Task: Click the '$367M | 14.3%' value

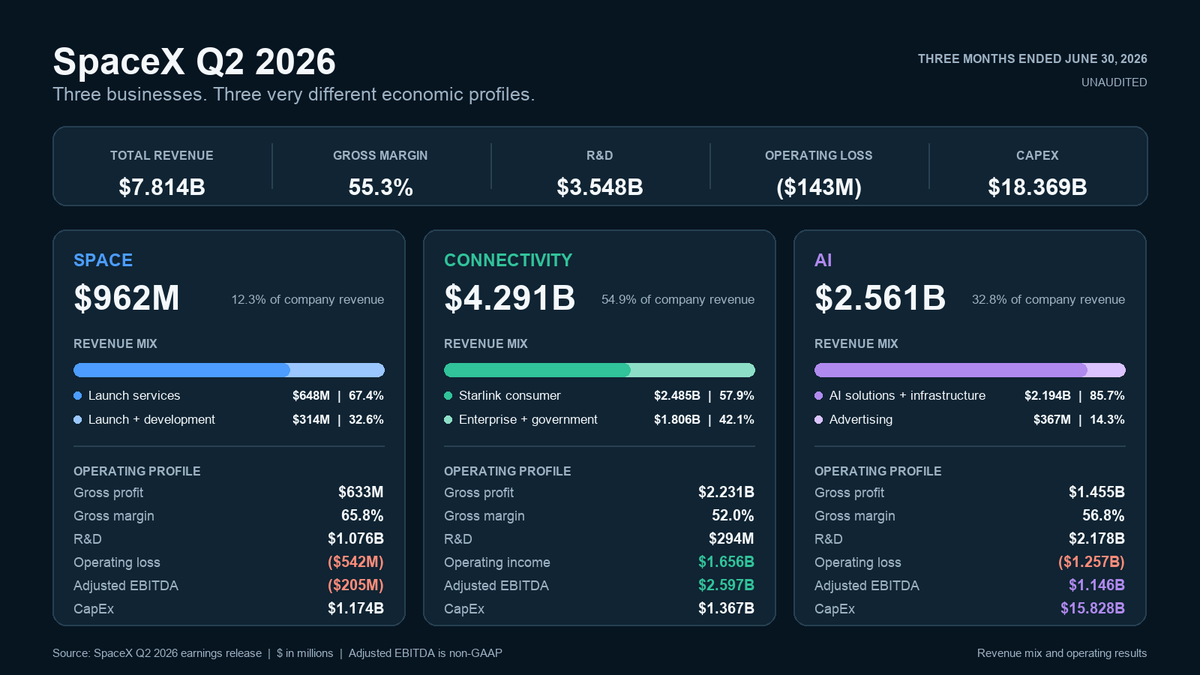Action: 1079,420
